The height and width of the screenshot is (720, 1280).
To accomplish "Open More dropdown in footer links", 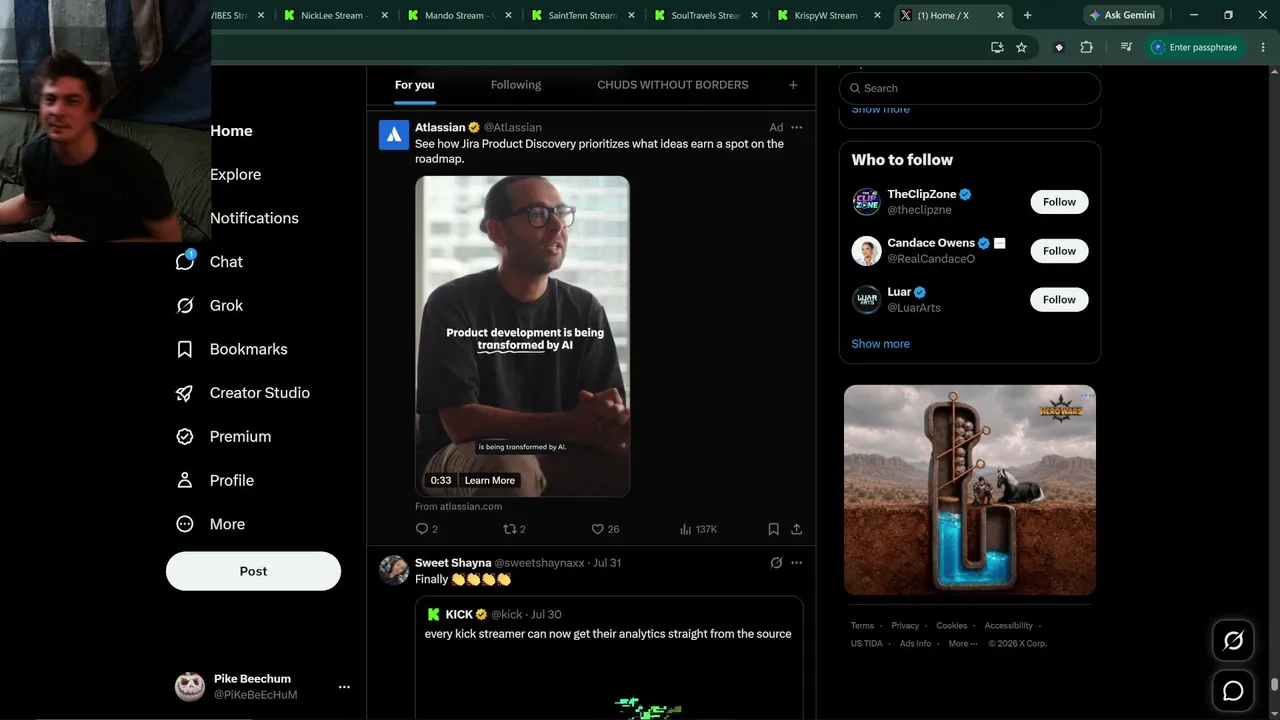I will [962, 644].
